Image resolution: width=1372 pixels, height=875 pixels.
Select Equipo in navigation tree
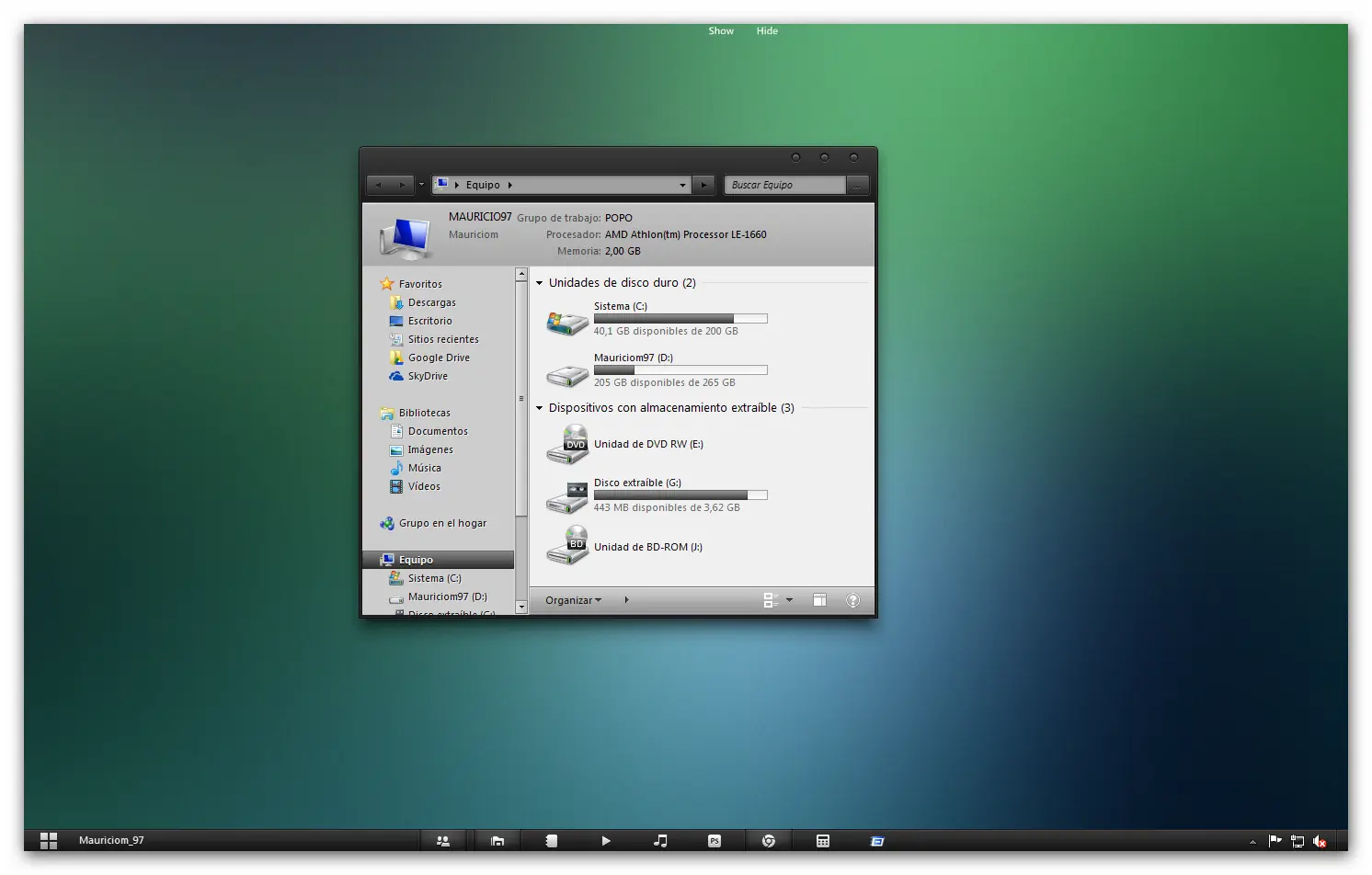pos(439,560)
